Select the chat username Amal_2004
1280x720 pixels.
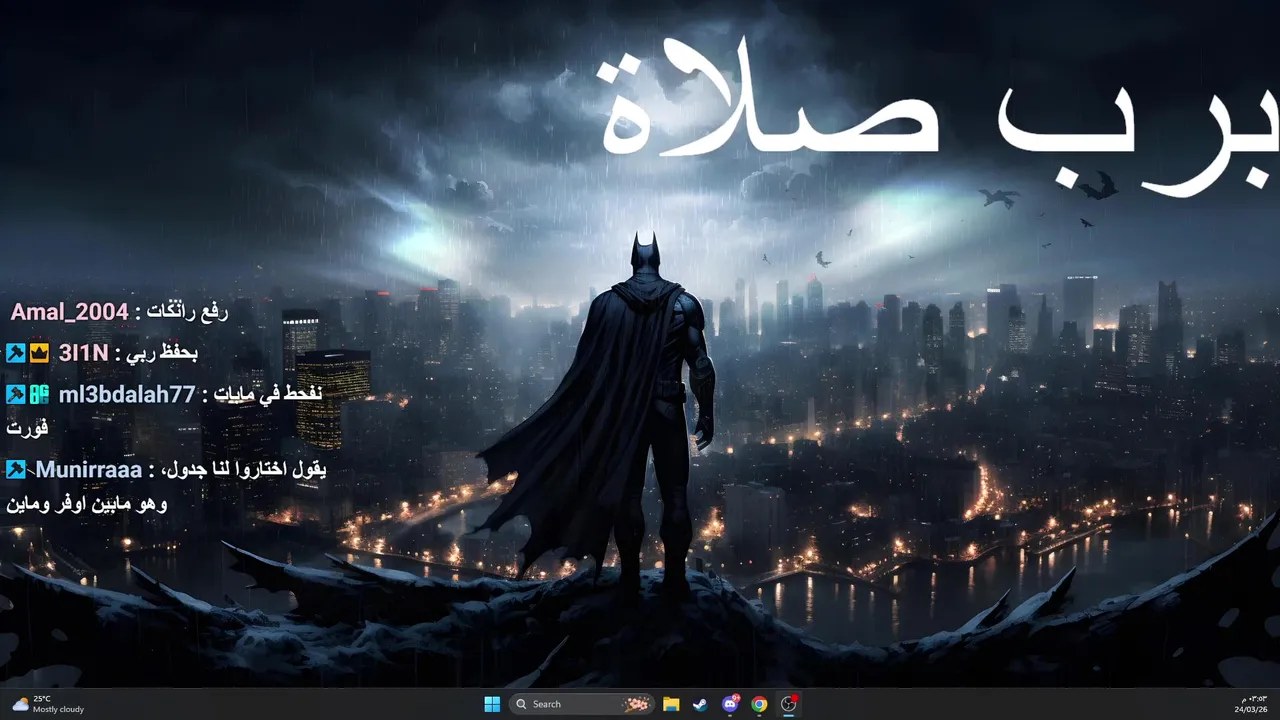coord(70,312)
